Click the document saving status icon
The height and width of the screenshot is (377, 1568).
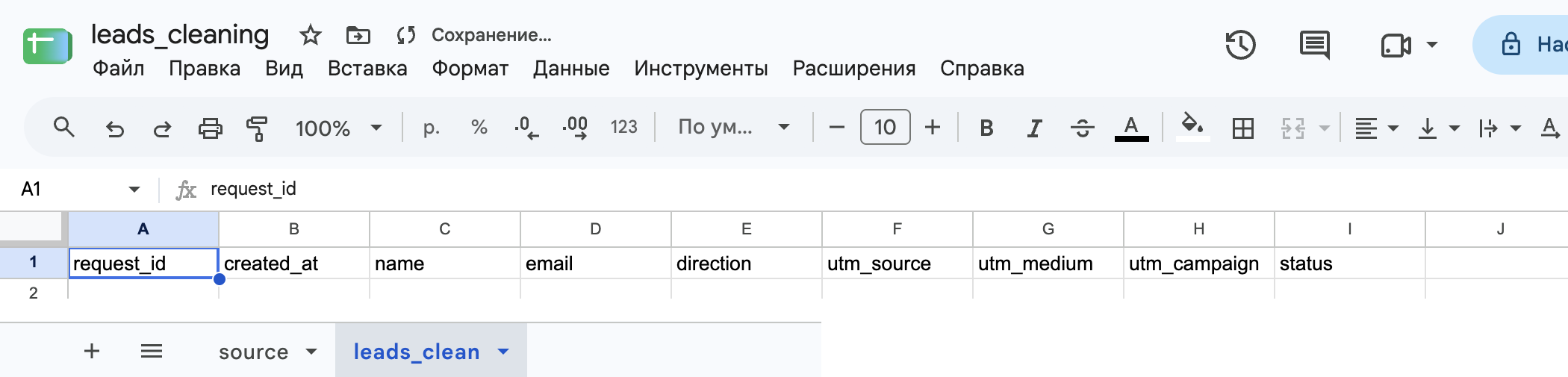click(x=406, y=35)
